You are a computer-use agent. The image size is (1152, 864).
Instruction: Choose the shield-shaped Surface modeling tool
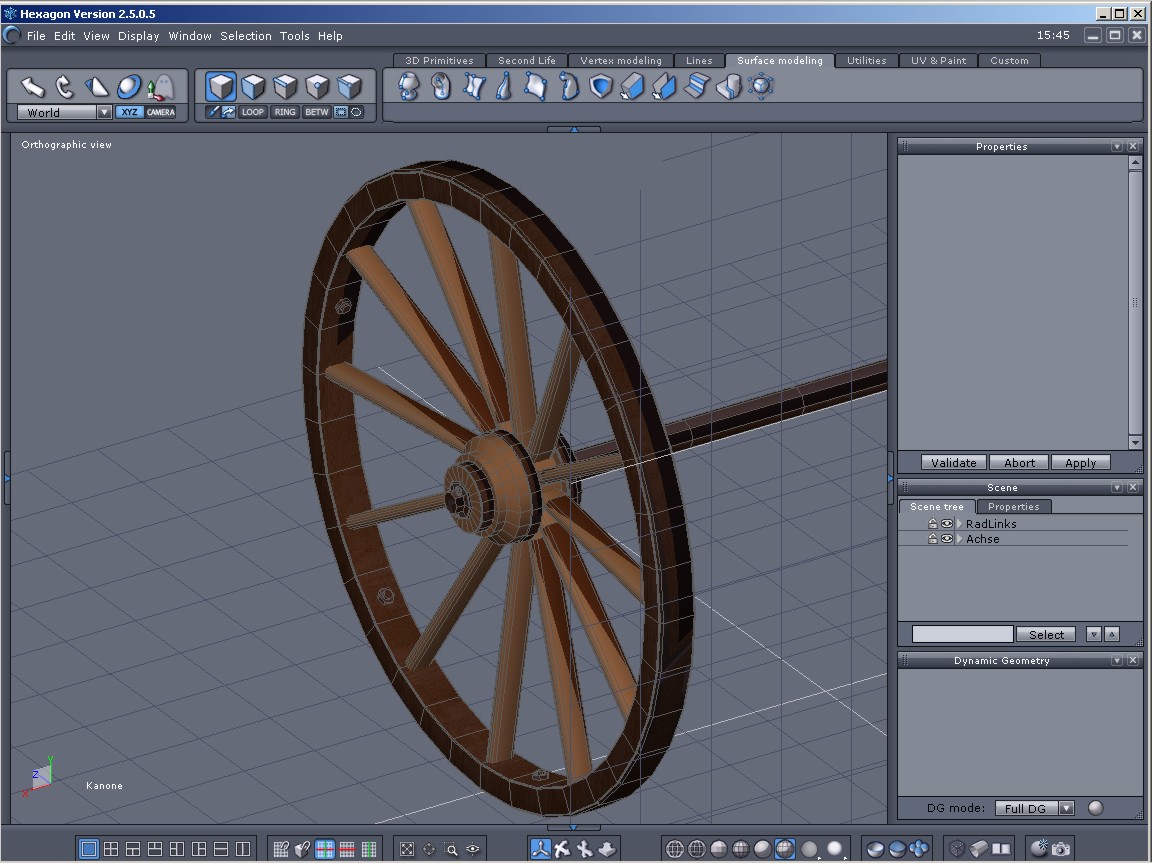[x=601, y=86]
